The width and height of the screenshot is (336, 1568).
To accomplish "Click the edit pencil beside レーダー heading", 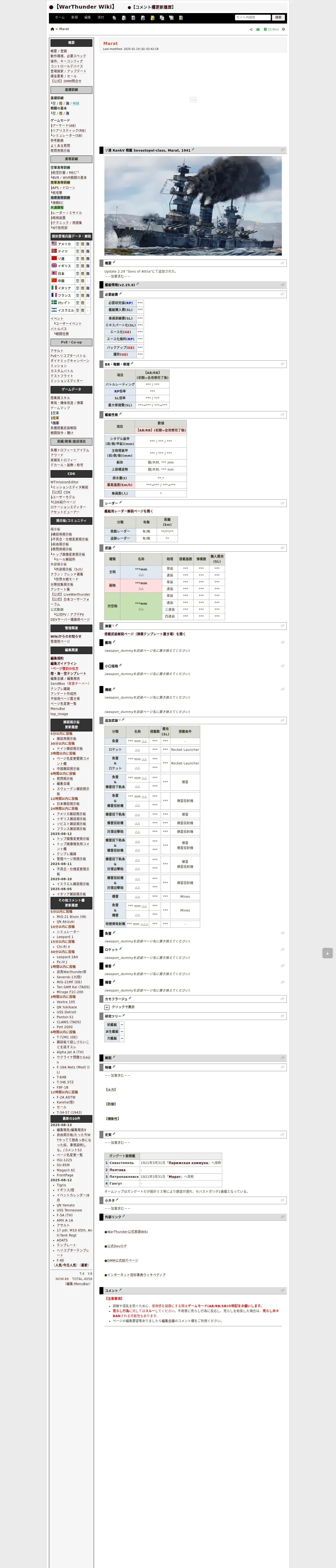I will [121, 503].
